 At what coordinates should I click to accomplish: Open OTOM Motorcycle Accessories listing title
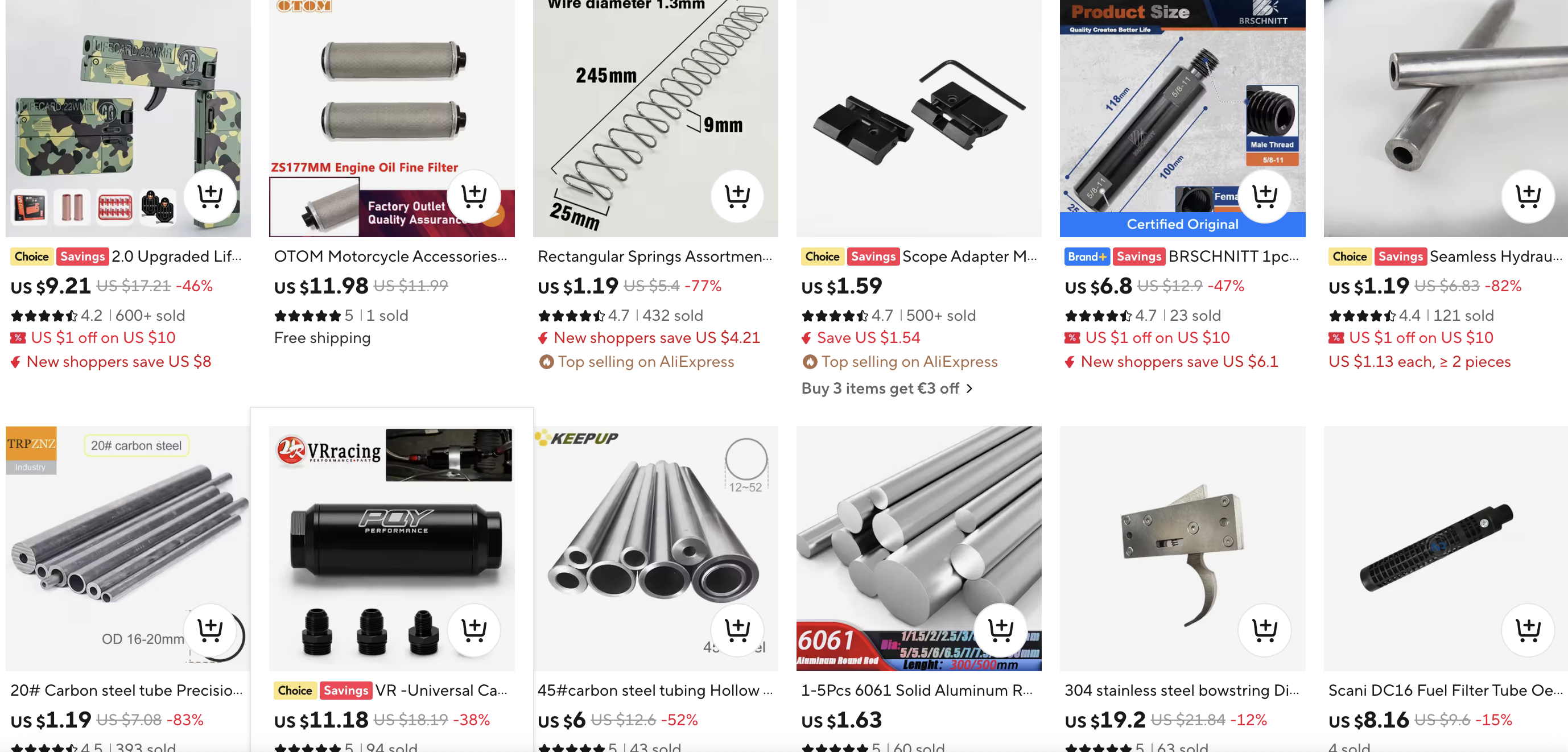(390, 257)
